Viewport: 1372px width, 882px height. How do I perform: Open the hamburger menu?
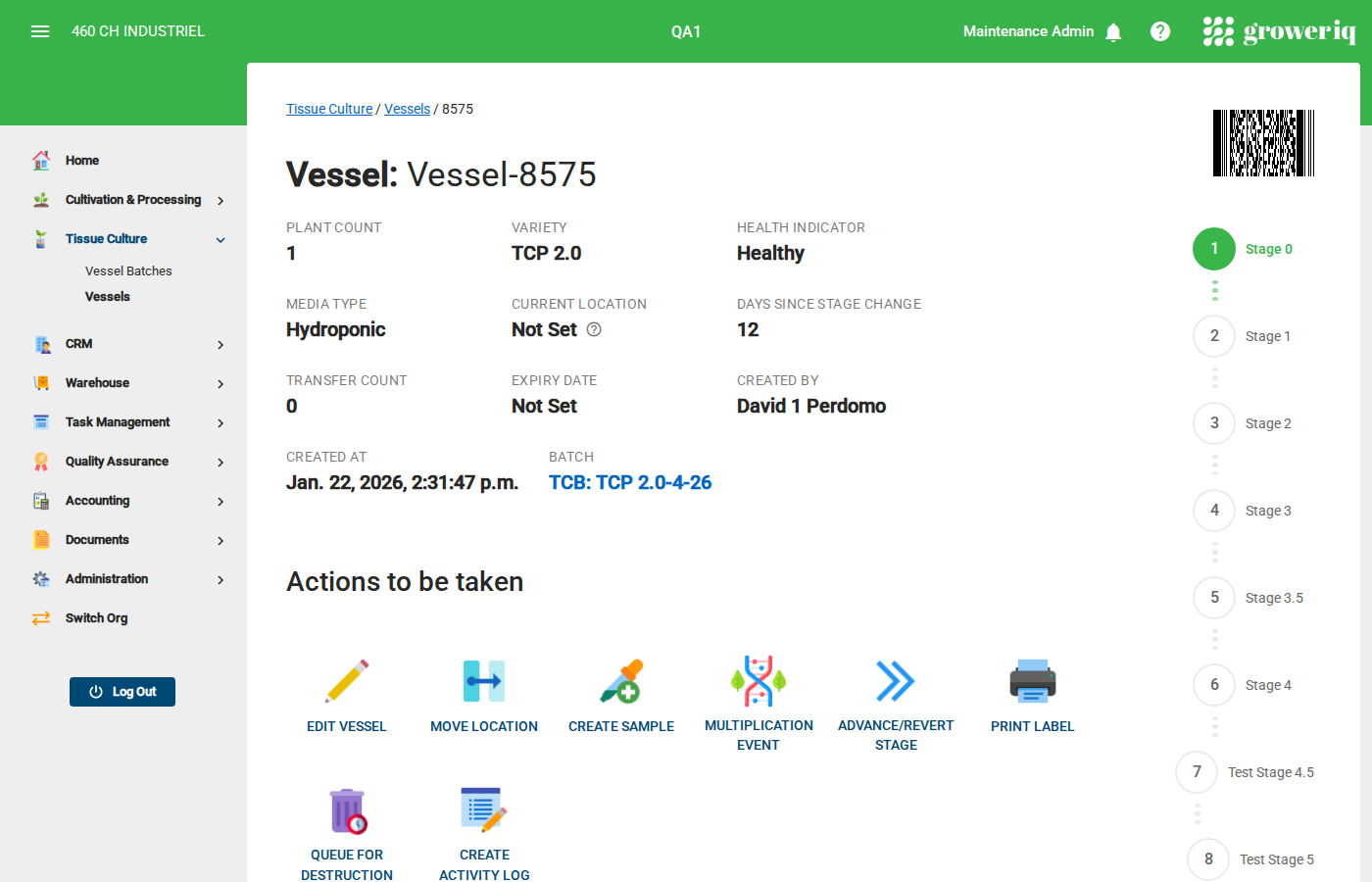(40, 30)
